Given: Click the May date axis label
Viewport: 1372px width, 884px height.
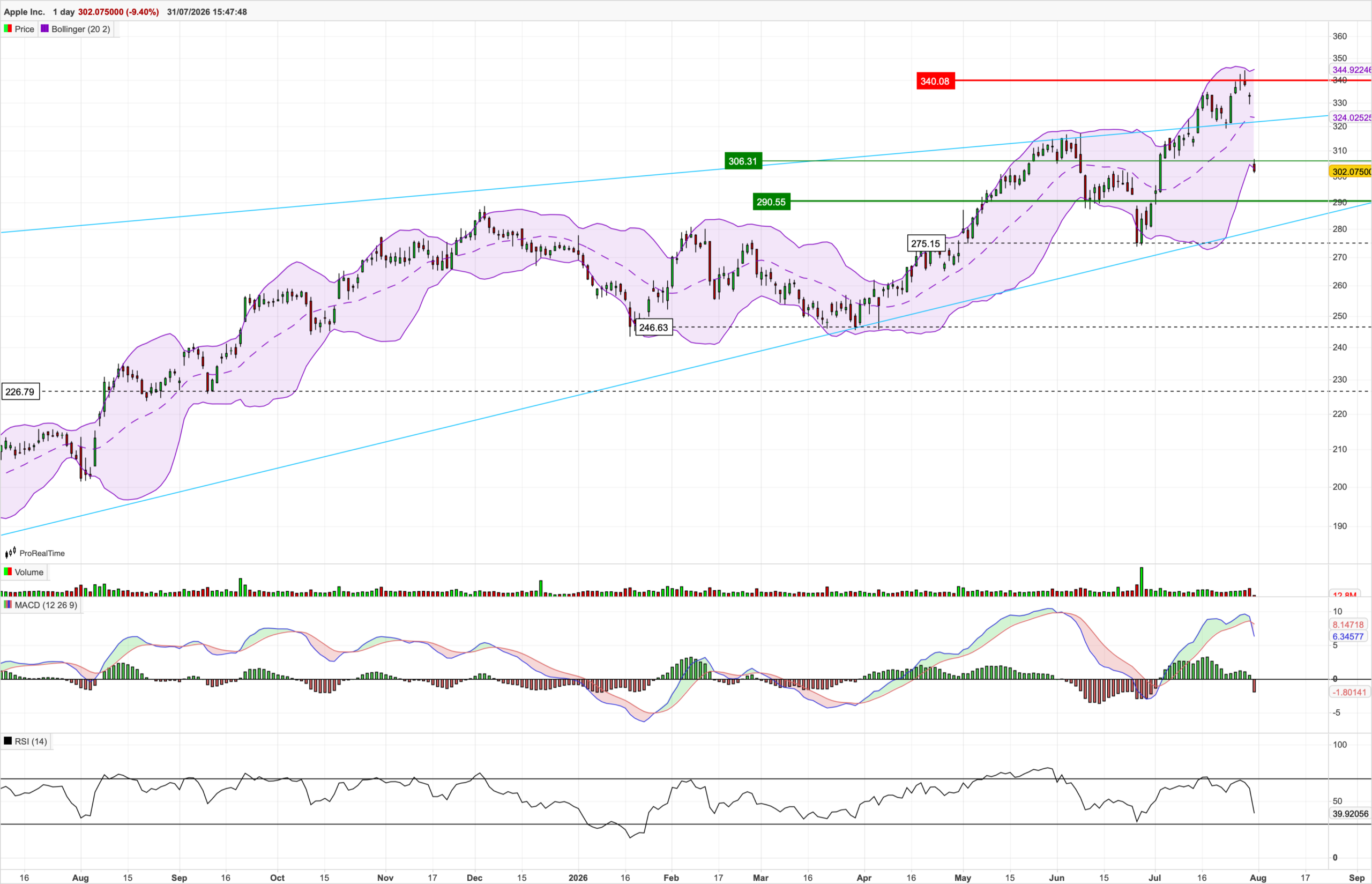Looking at the screenshot, I should [963, 878].
